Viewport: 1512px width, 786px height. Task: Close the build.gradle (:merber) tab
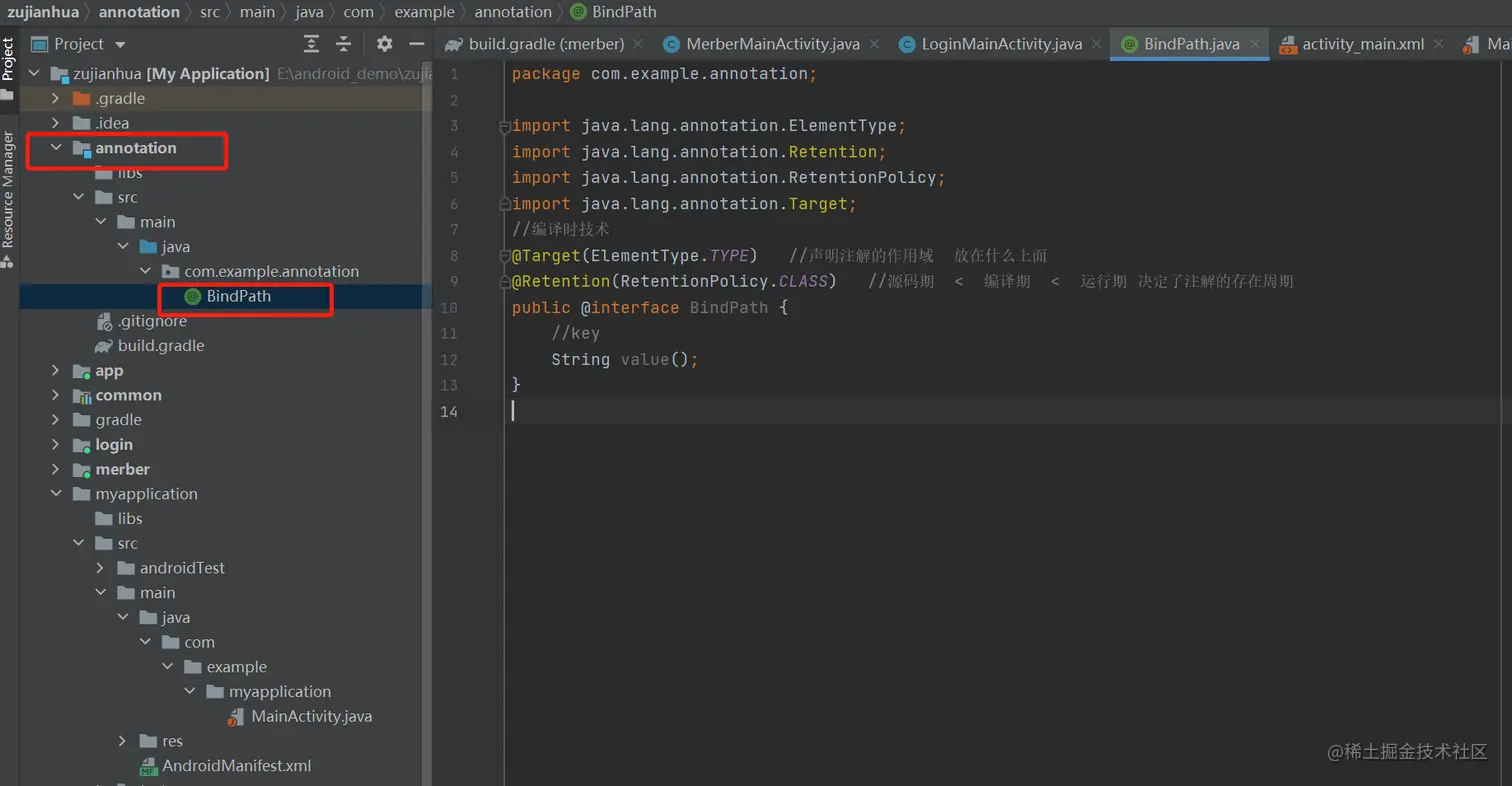click(x=637, y=44)
